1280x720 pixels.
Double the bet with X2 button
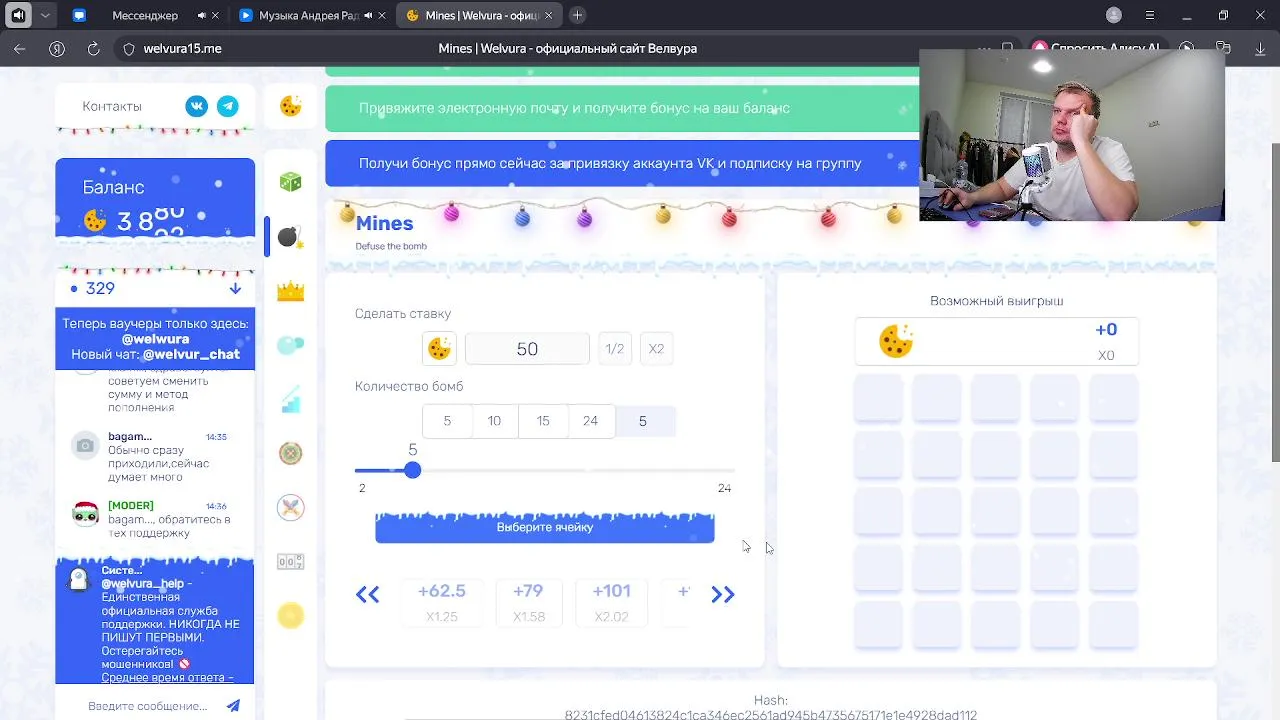pyautogui.click(x=656, y=348)
